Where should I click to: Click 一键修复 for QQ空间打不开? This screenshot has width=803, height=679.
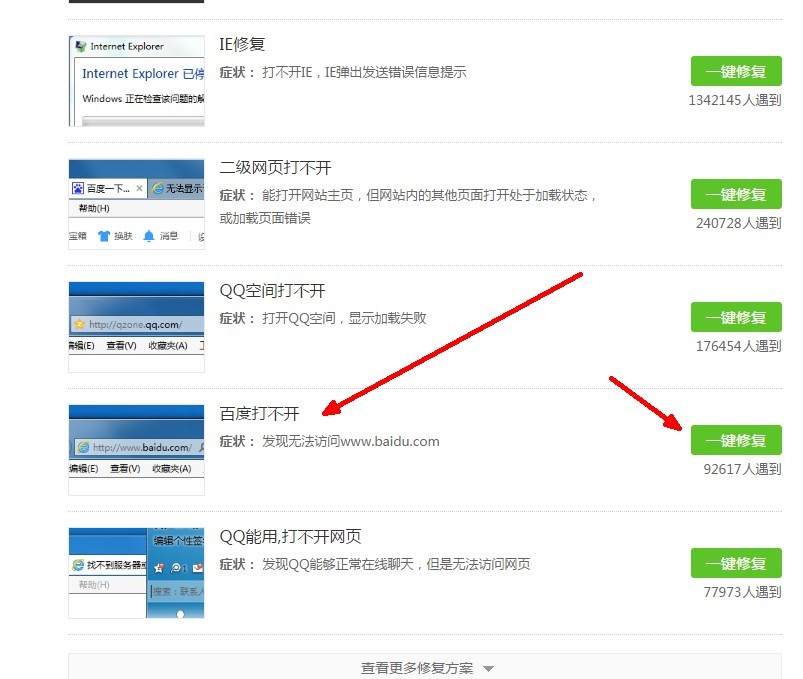coord(736,317)
